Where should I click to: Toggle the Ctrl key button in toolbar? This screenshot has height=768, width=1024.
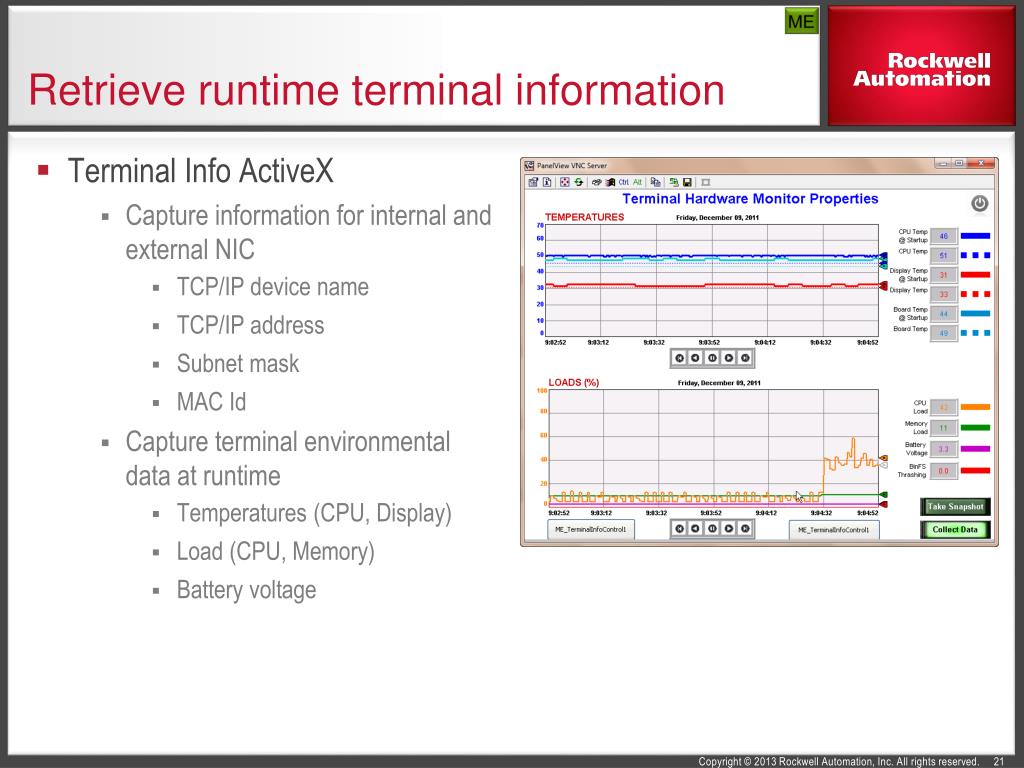point(624,182)
